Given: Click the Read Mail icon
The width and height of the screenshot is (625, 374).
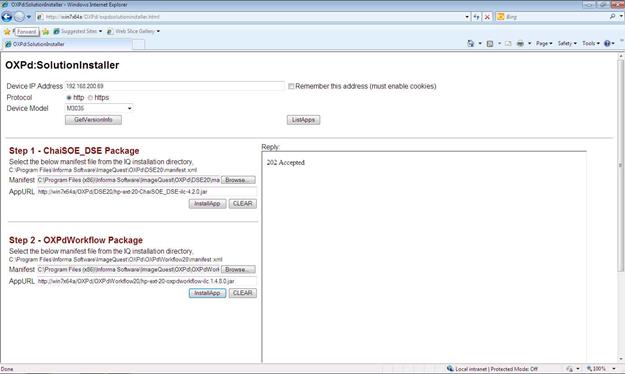Looking at the screenshot, I should click(x=508, y=43).
